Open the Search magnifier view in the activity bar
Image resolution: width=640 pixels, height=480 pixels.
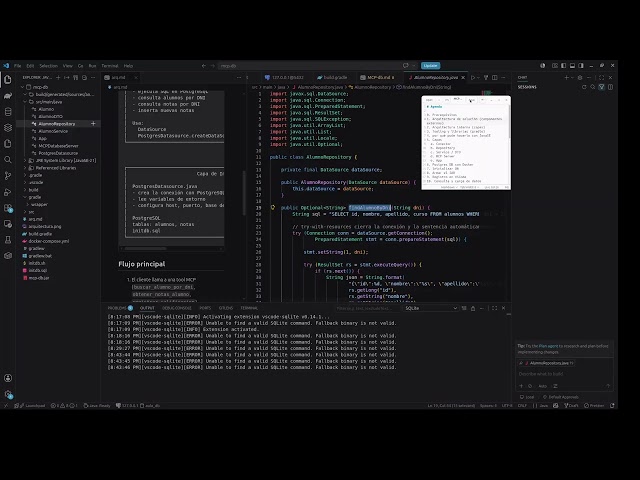[x=8, y=160]
